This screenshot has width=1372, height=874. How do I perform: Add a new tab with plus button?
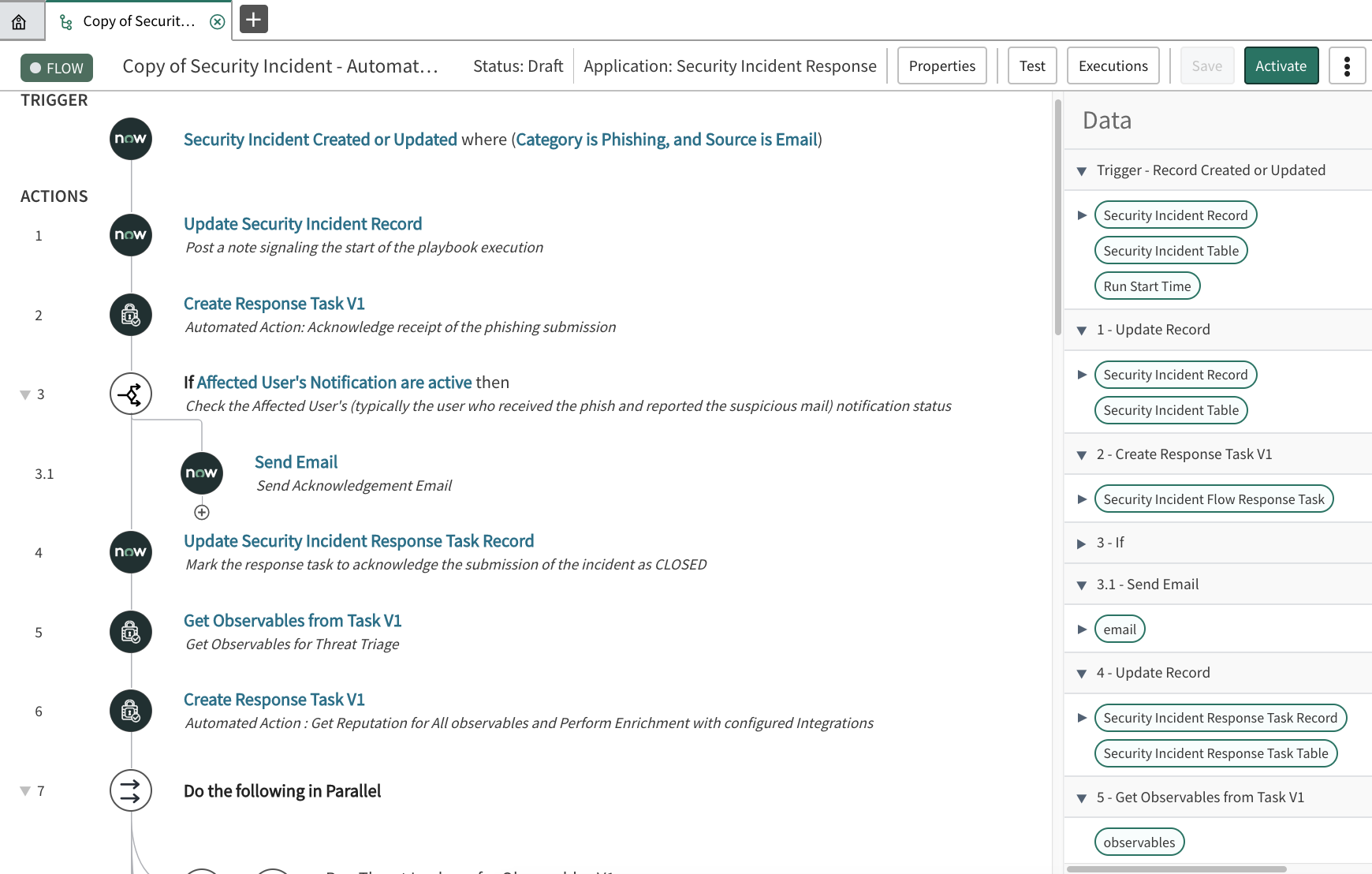[254, 20]
